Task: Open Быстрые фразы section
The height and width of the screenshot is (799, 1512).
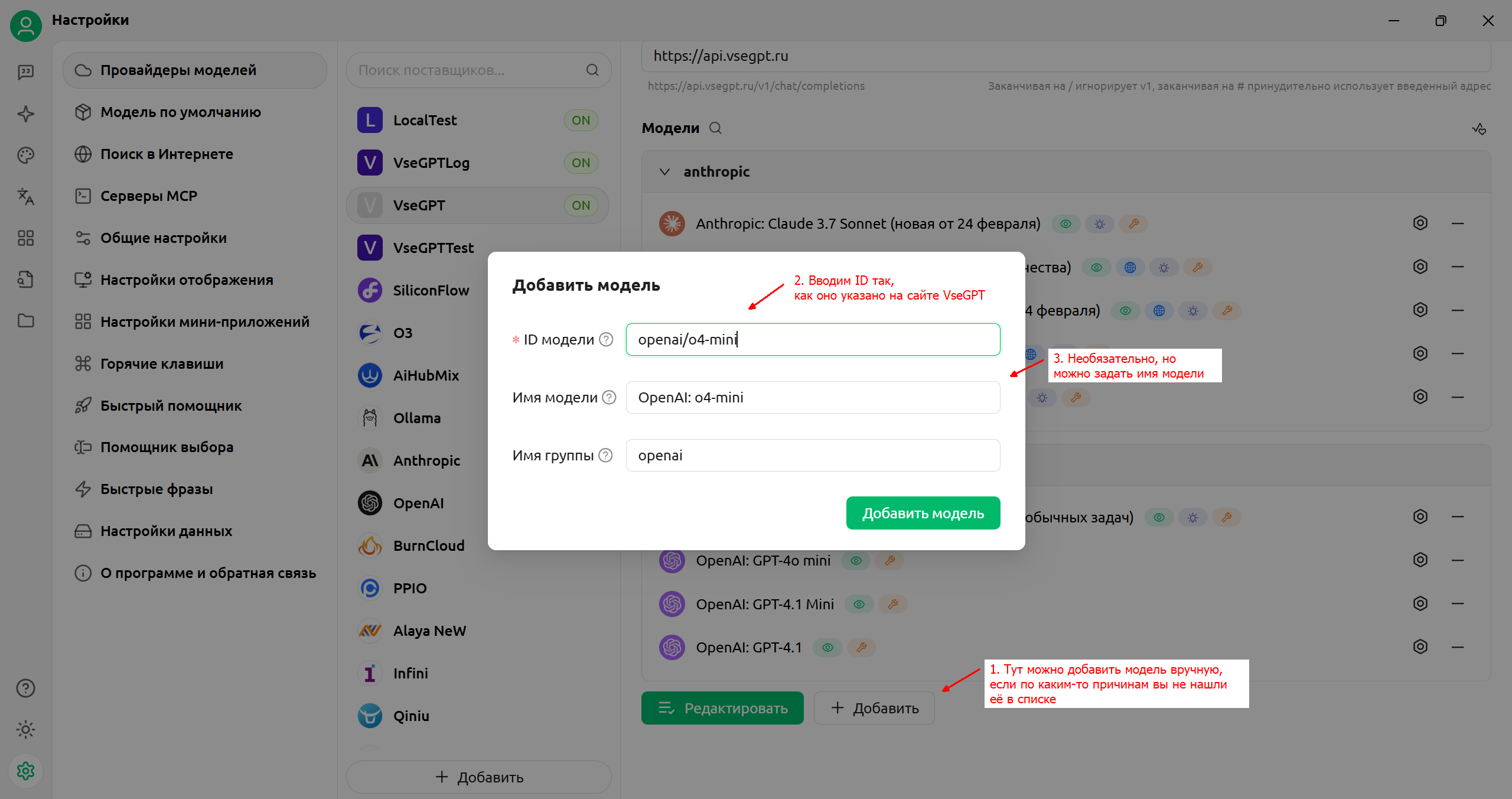Action: [x=195, y=489]
